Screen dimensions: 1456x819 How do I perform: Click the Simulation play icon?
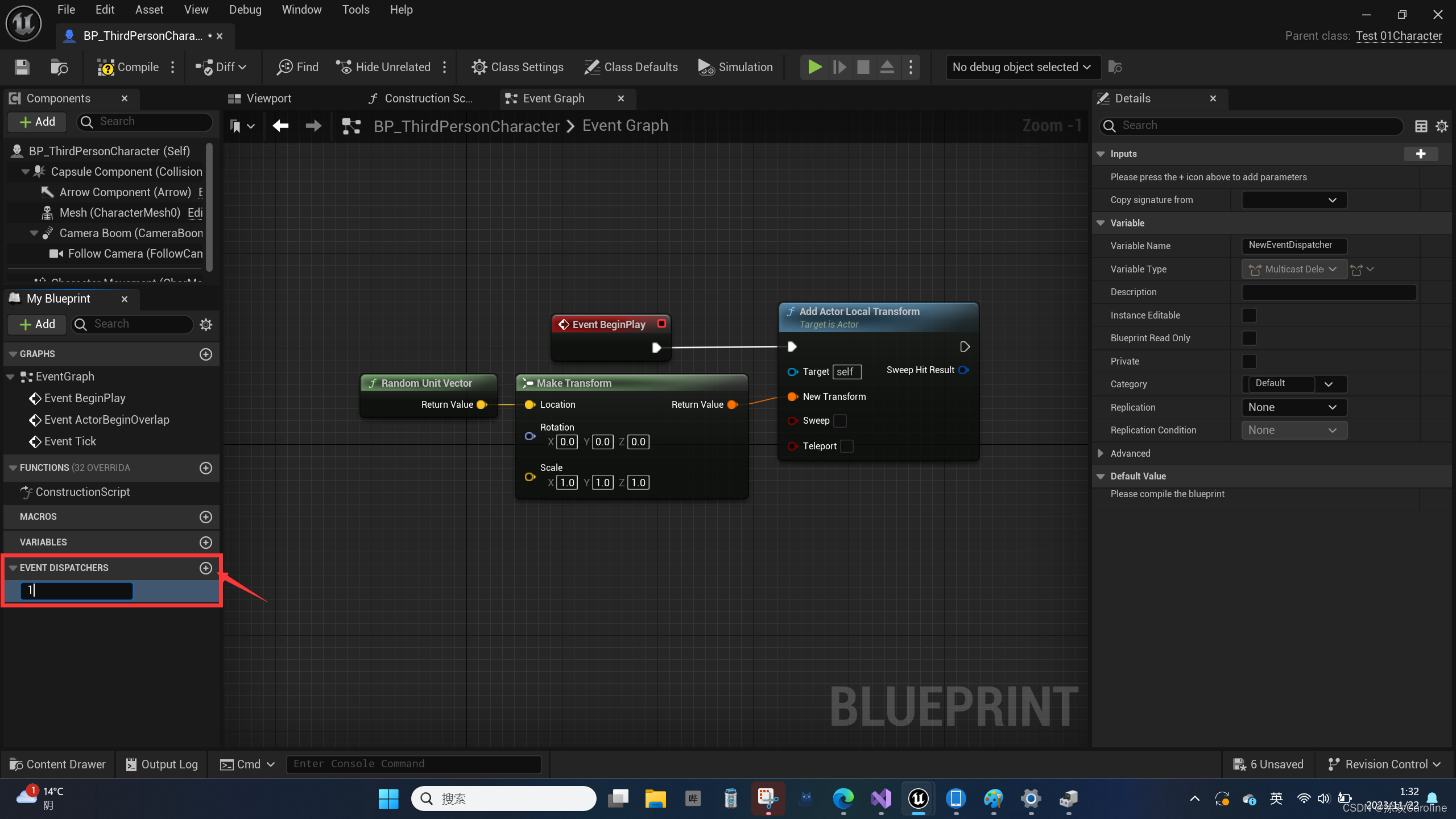coord(705,67)
